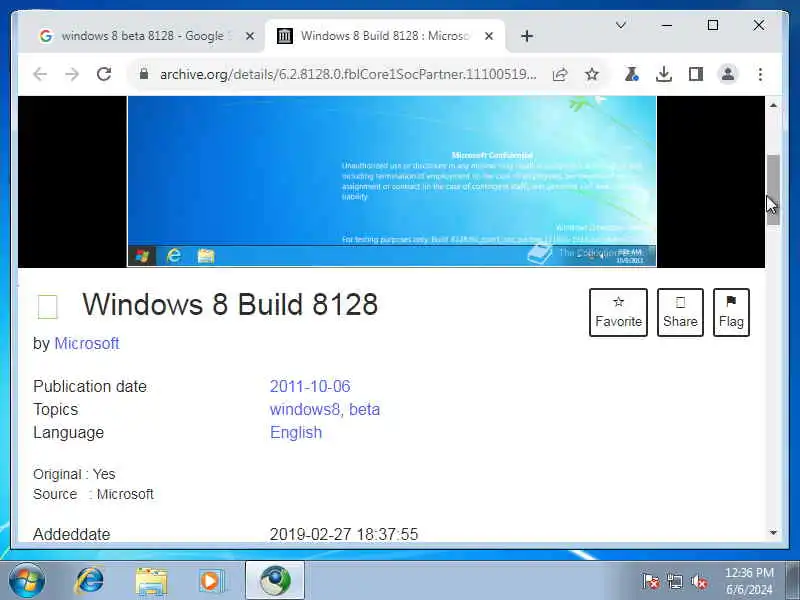The height and width of the screenshot is (600, 800).
Task: Open publication date 2011-10-06 link
Action: 310,386
